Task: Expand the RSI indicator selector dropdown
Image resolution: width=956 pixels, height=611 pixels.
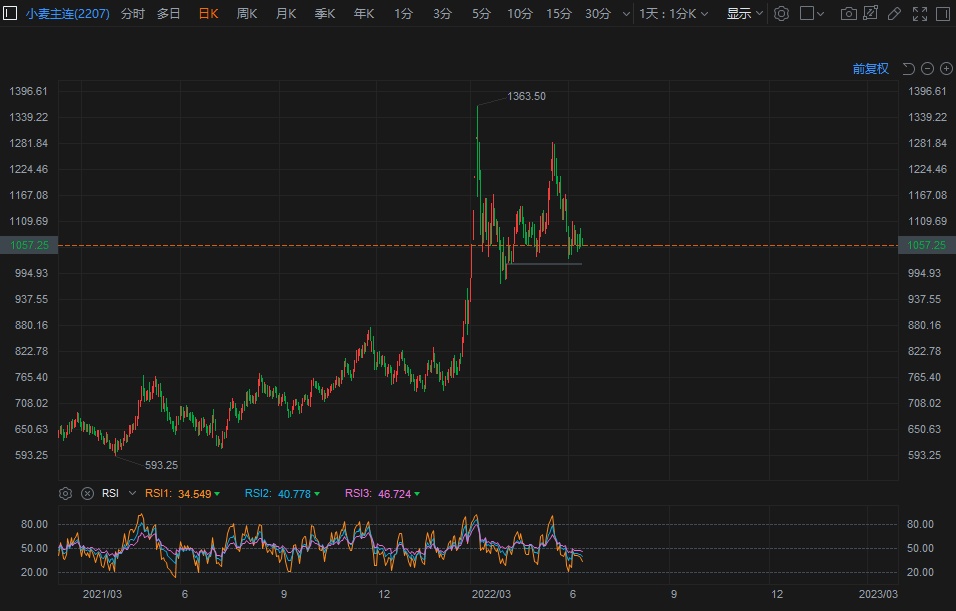Action: coord(132,493)
